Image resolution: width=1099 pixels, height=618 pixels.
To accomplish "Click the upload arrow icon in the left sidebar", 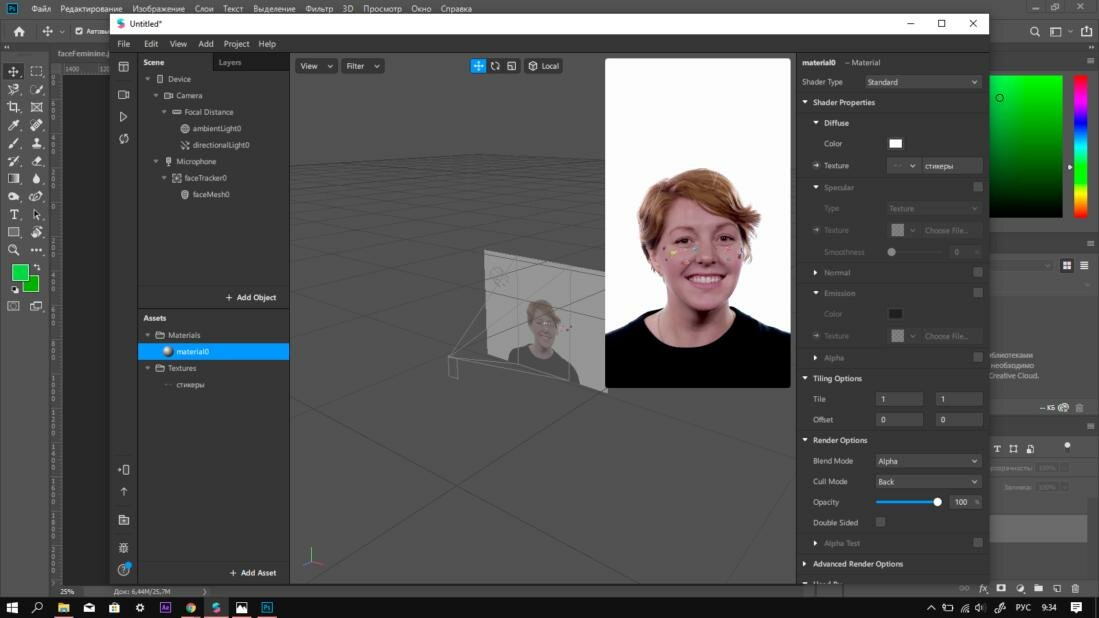I will [123, 492].
